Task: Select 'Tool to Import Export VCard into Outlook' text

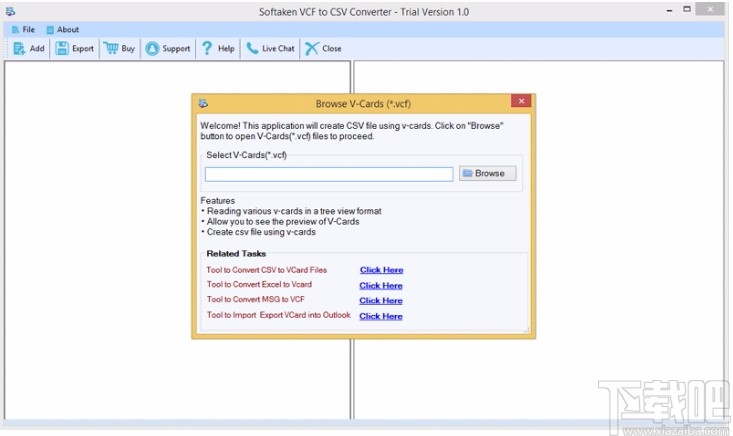Action: (x=279, y=315)
